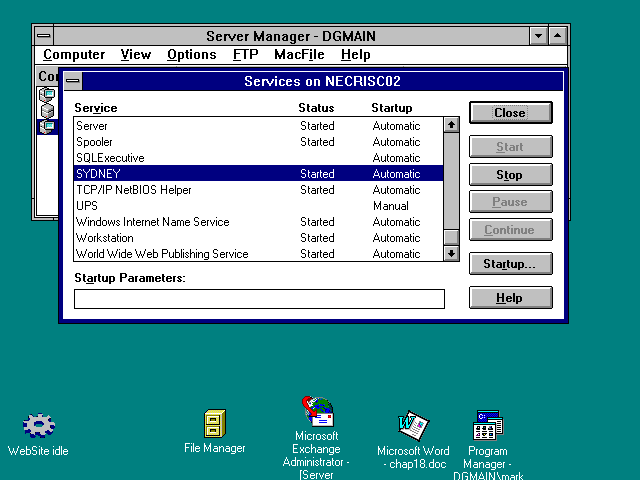Click the Close button in Services dialog
The width and height of the screenshot is (640, 480).
pyautogui.click(x=511, y=112)
